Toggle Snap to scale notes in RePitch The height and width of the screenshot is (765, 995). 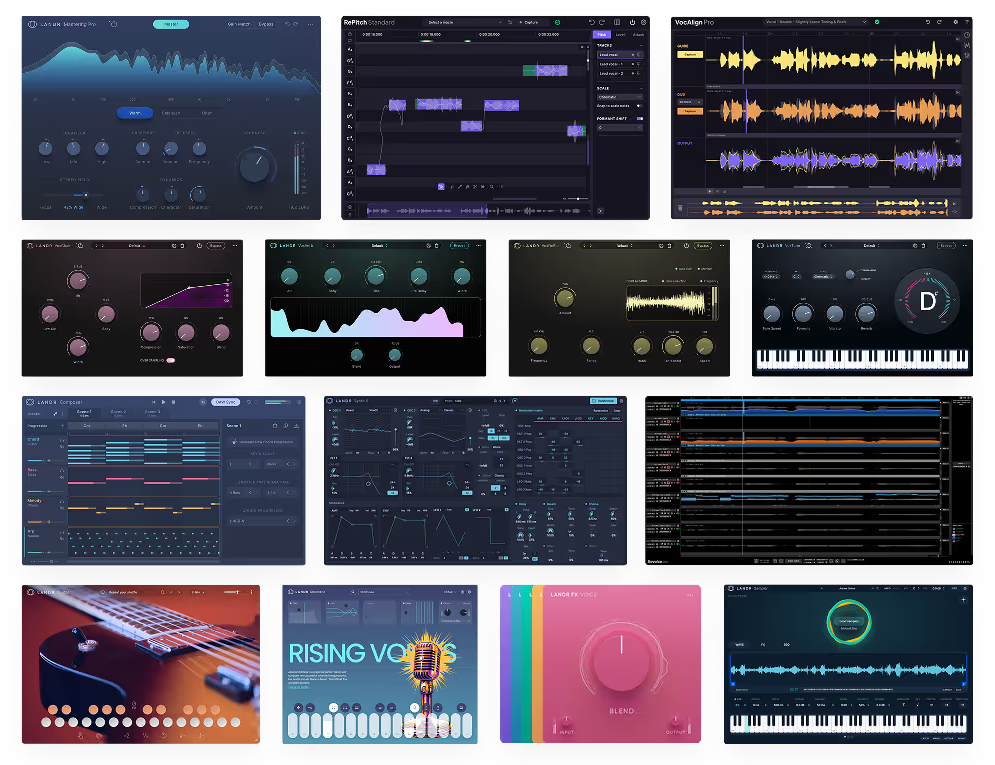tap(638, 106)
